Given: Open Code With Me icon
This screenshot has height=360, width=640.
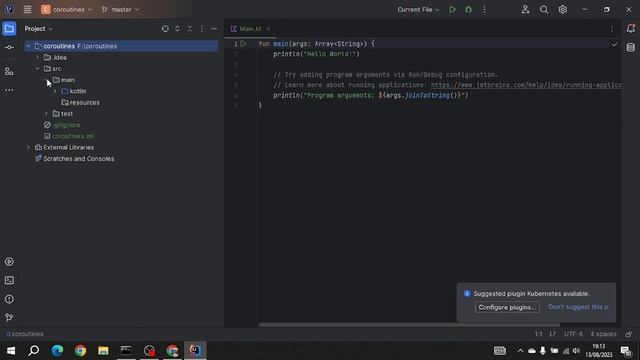Looking at the screenshot, I should click(x=525, y=9).
